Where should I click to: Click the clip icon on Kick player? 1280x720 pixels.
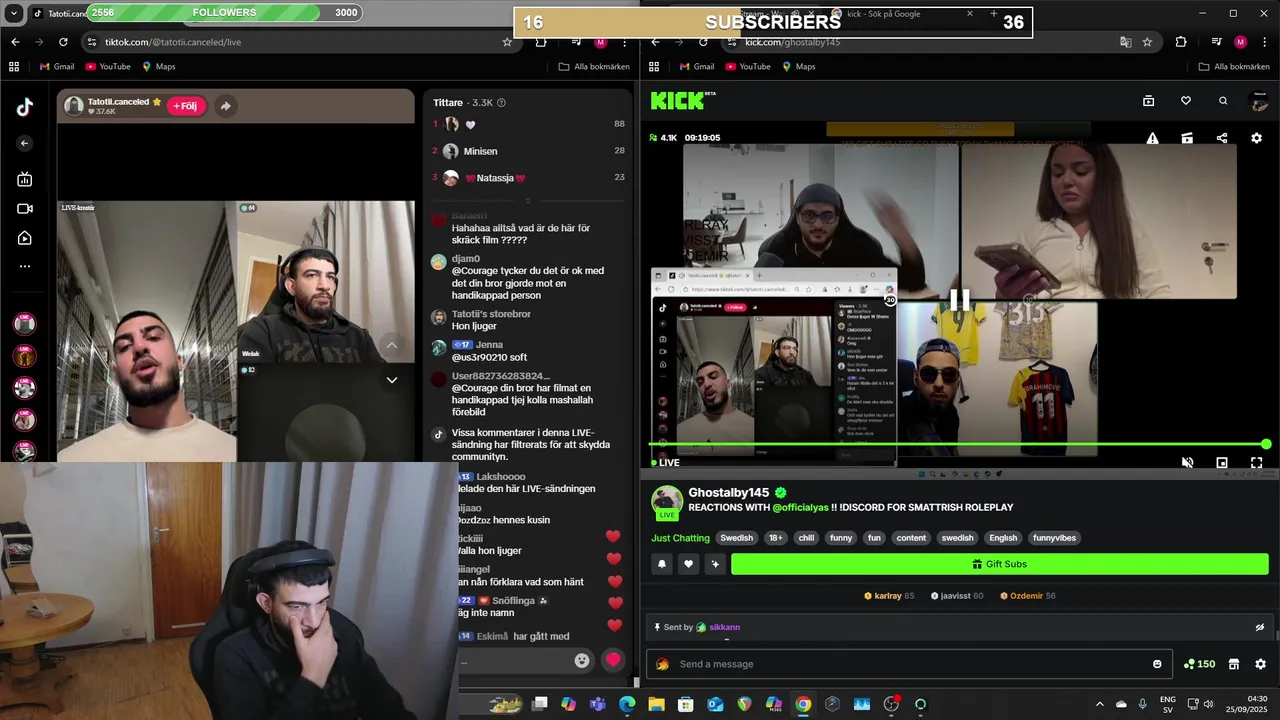(x=1187, y=138)
